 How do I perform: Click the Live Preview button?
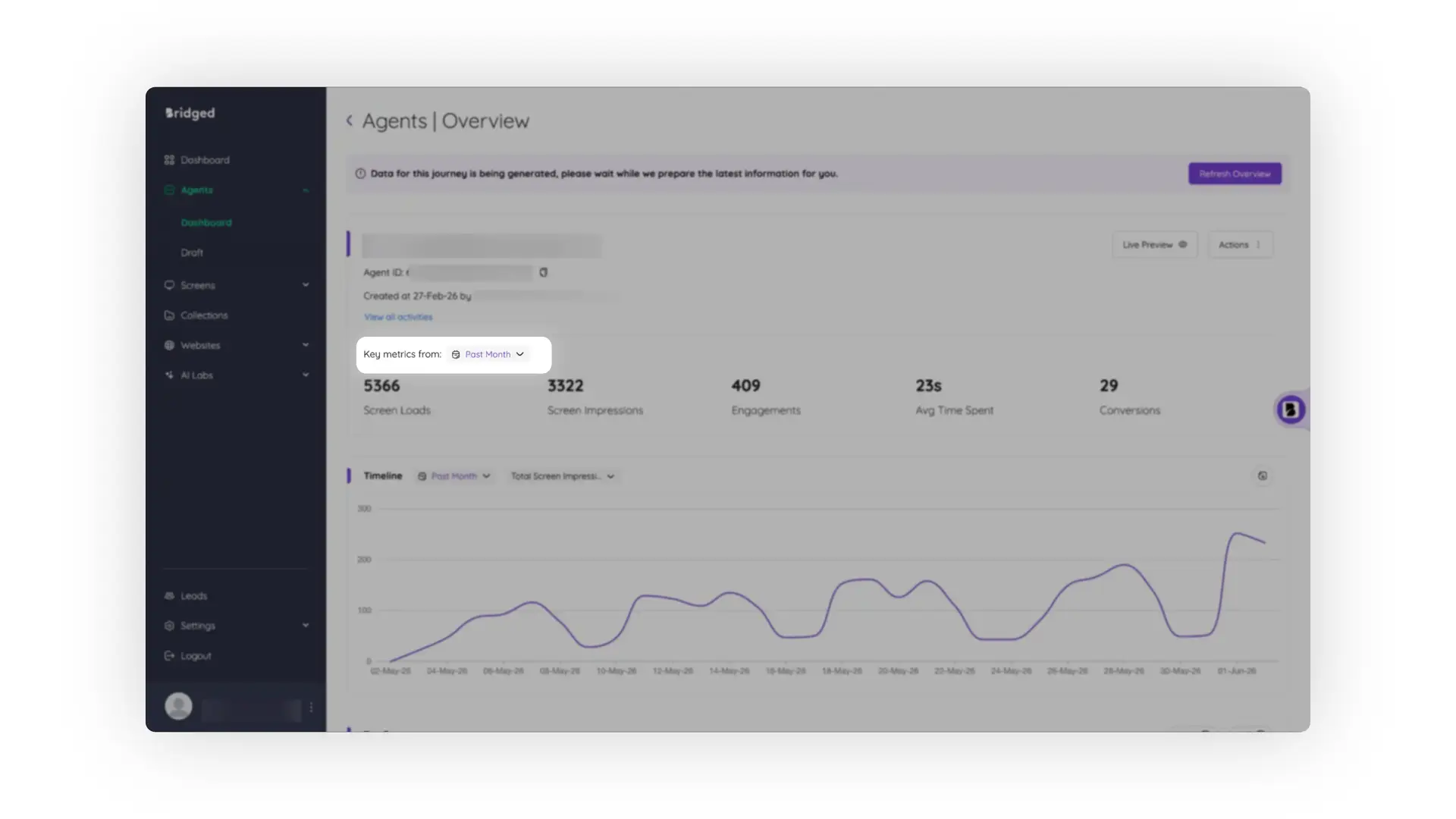tap(1155, 245)
